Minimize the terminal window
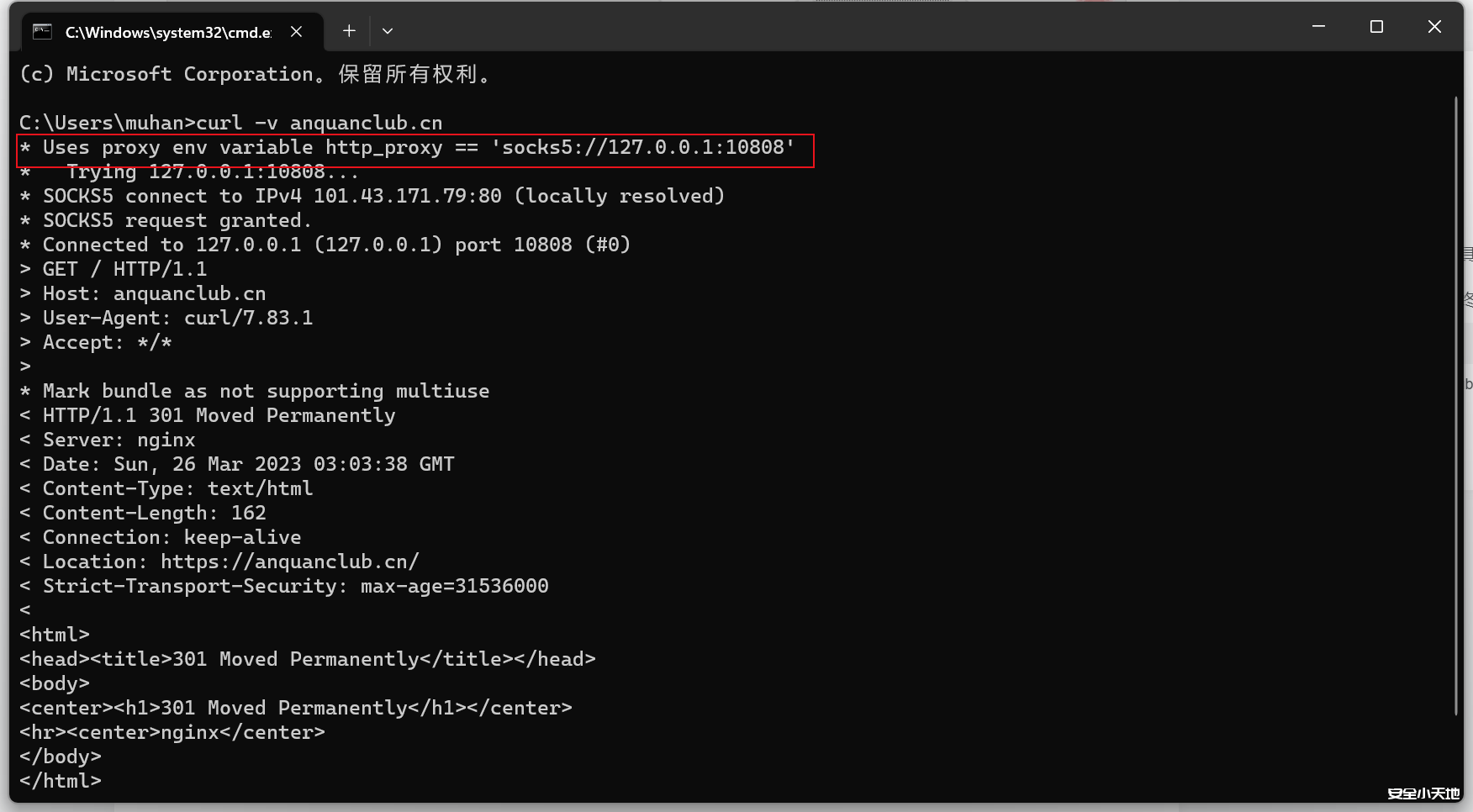The height and width of the screenshot is (812, 1473). [x=1318, y=27]
